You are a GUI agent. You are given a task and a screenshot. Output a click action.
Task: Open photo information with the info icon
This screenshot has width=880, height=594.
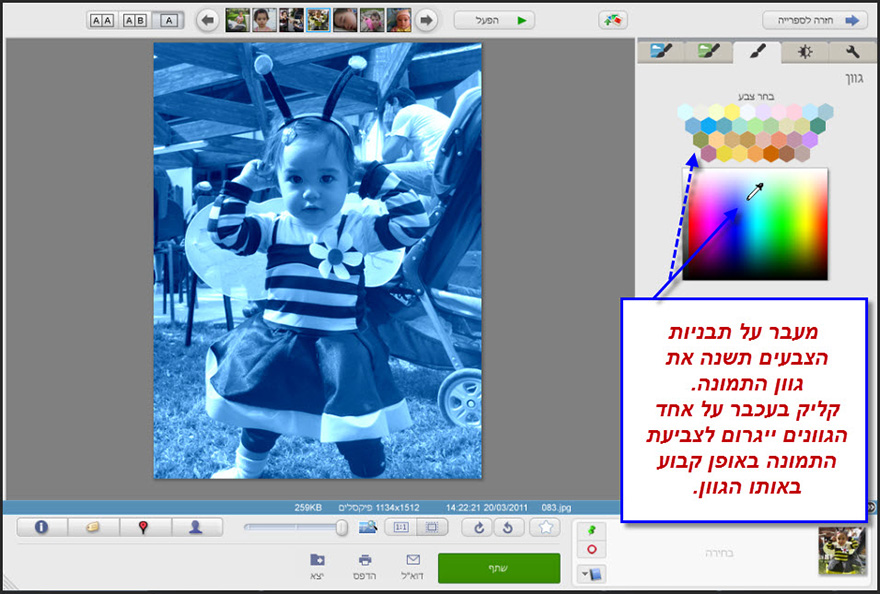coord(40,527)
